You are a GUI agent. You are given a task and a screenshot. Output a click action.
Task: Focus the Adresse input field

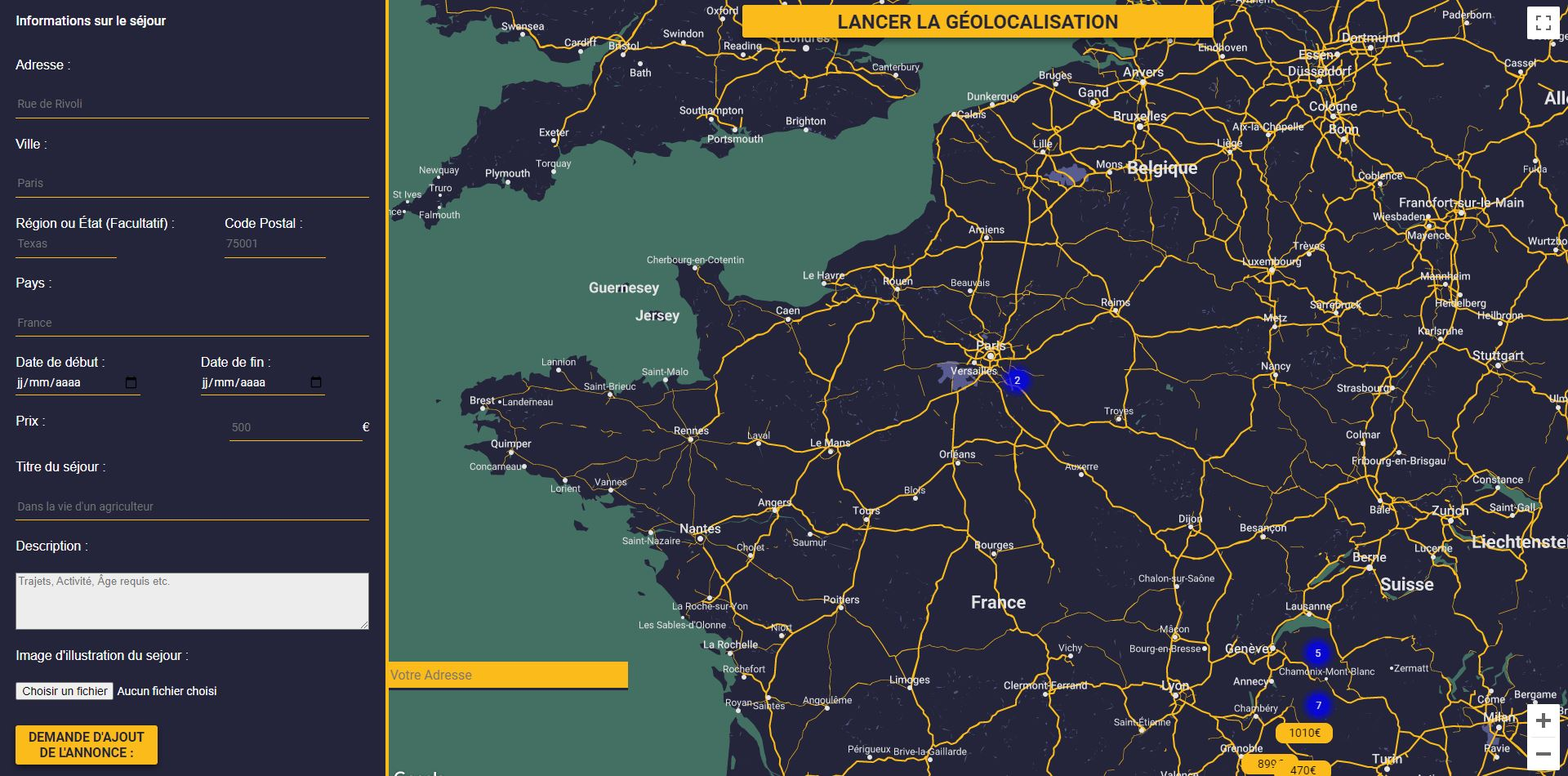tap(192, 104)
